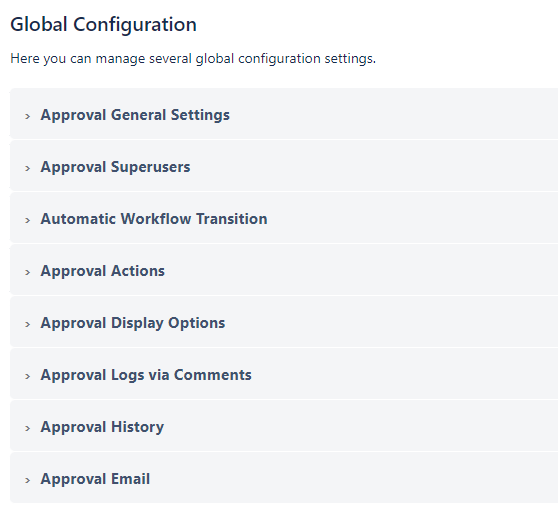Click the chevron beside Approval Superusers
Viewport: 558px width, 516px height.
click(27, 168)
